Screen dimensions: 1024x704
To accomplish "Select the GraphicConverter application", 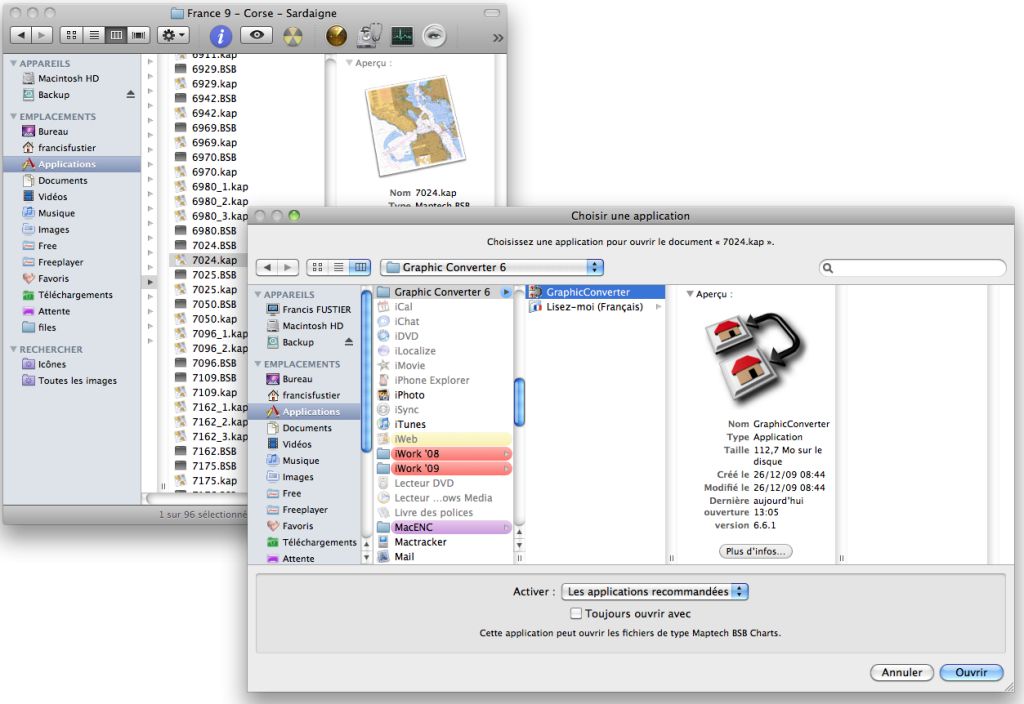I will [x=596, y=292].
